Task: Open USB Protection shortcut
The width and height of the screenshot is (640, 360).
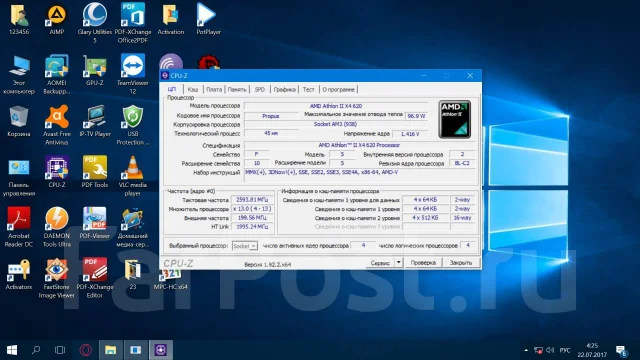Action: (133, 126)
